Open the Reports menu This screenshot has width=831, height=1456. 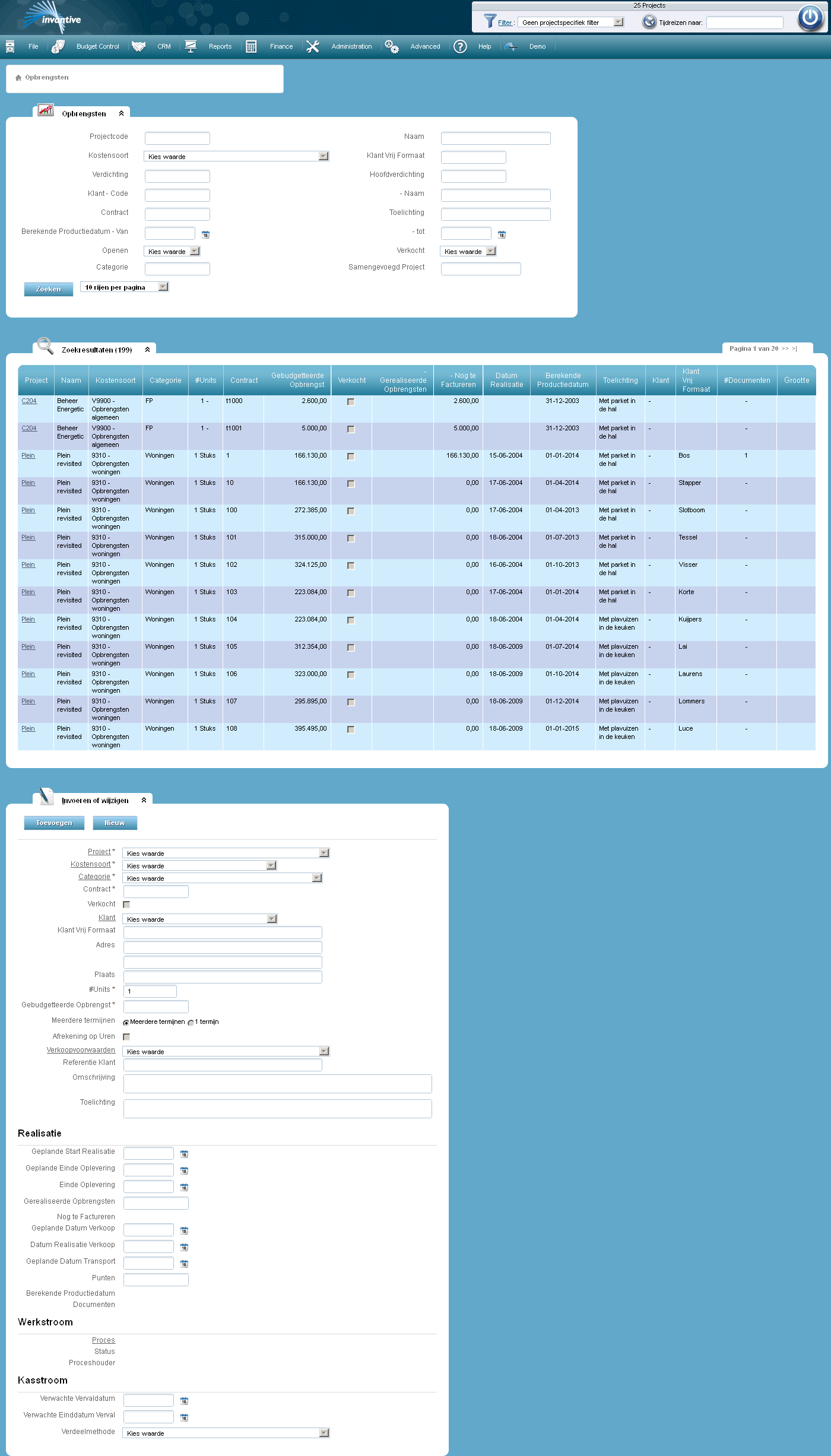pyautogui.click(x=220, y=46)
